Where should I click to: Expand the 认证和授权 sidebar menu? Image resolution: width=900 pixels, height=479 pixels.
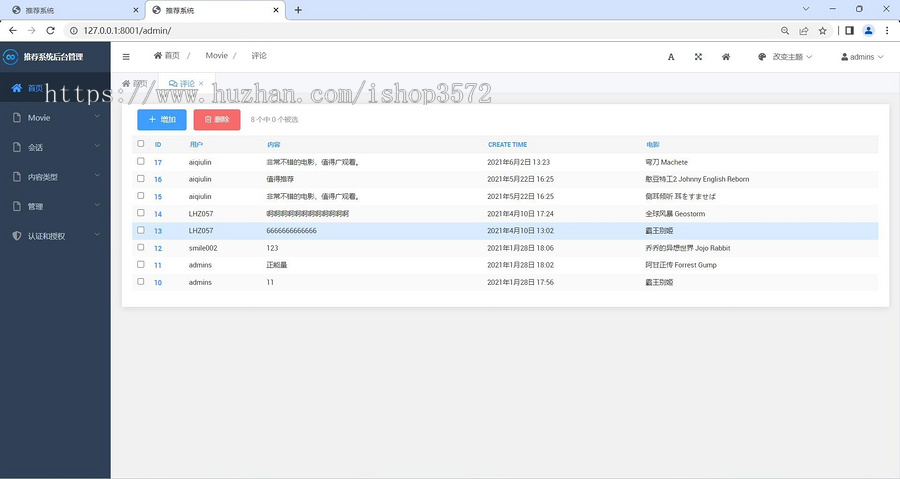(x=55, y=236)
